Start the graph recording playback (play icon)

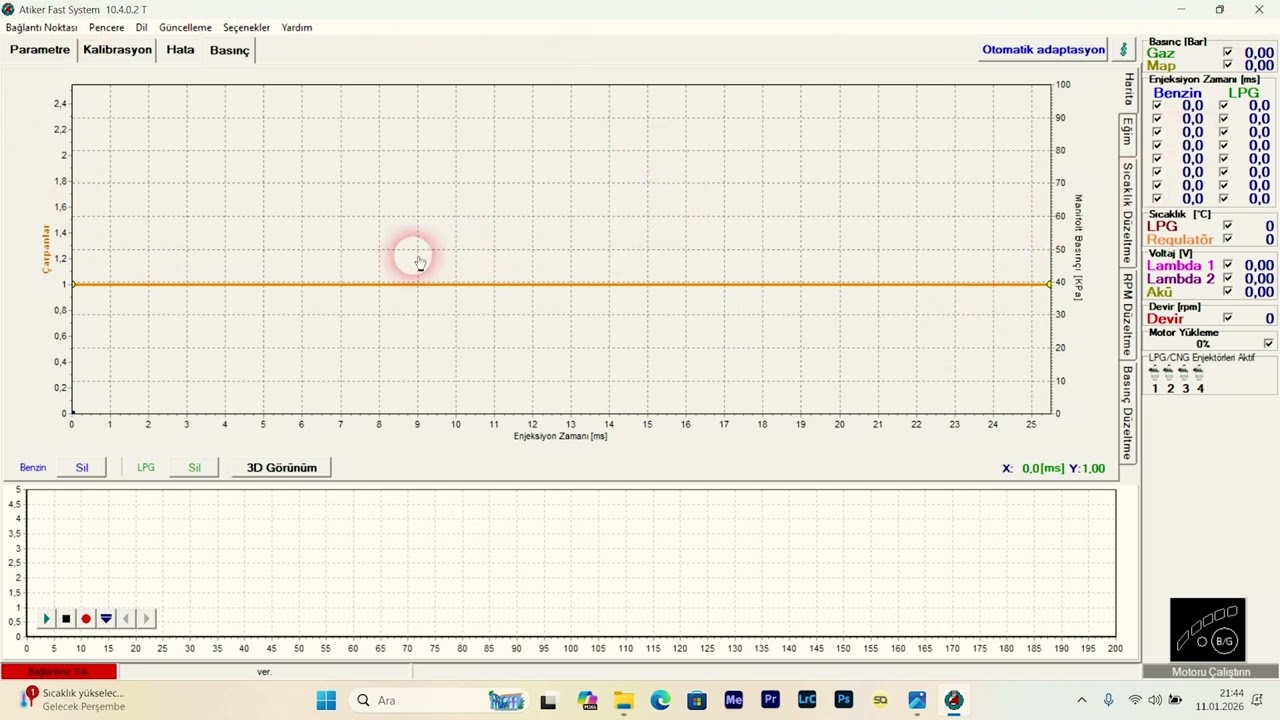[x=46, y=619]
